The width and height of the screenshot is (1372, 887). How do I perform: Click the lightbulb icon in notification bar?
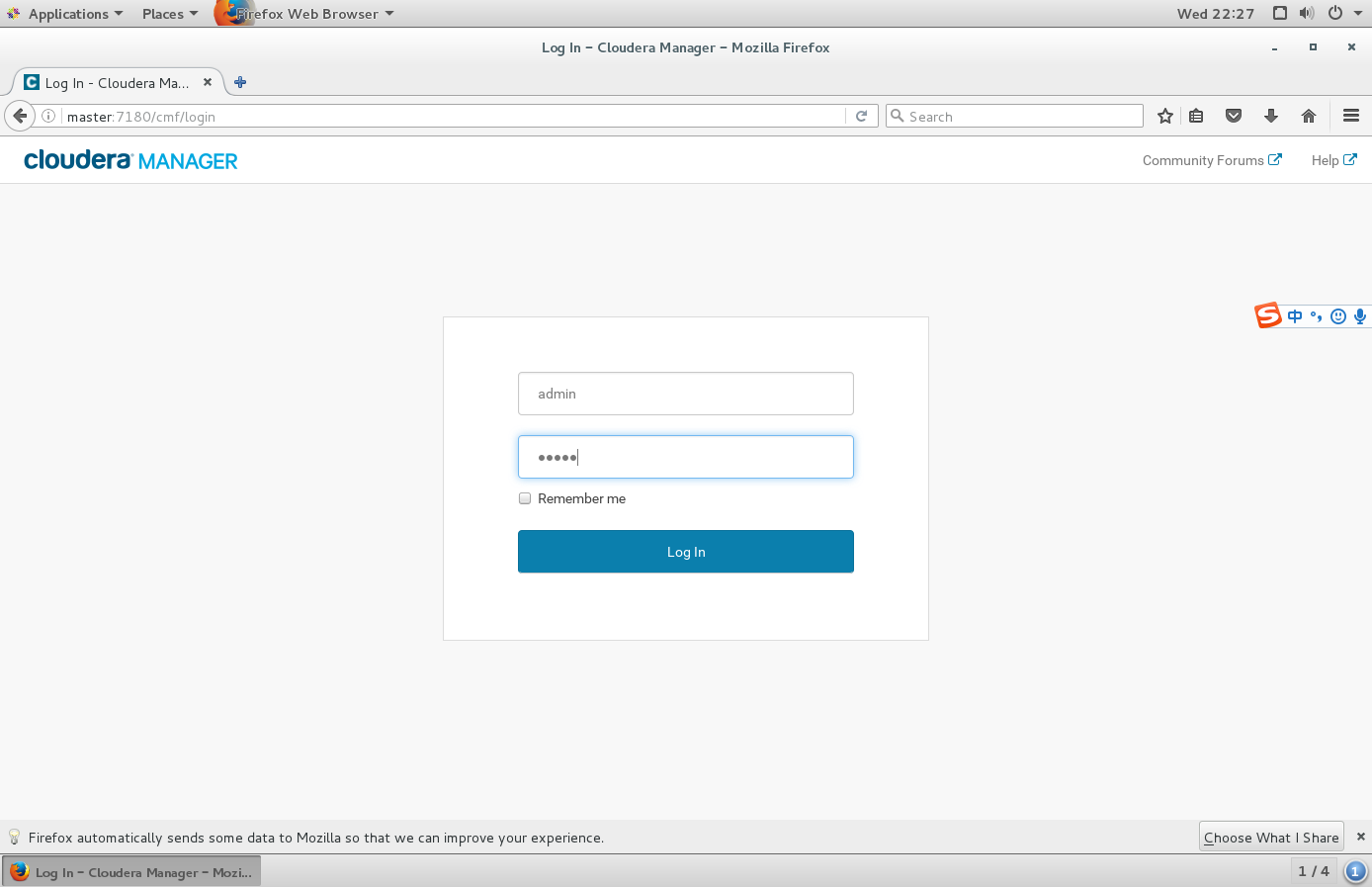click(14, 837)
